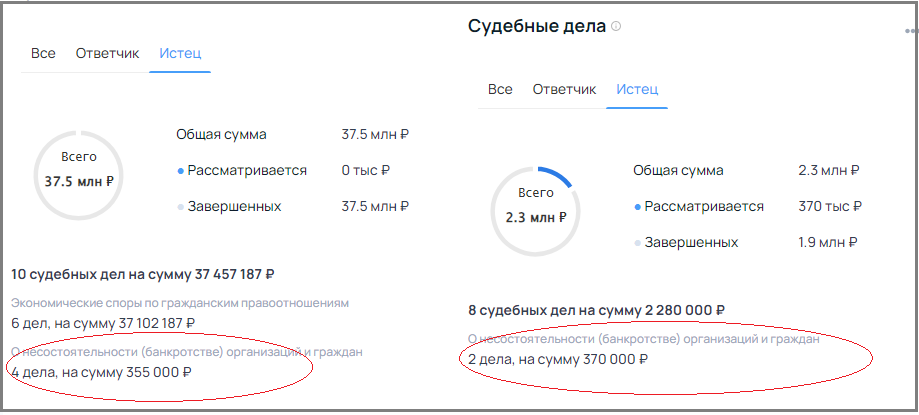Select Все tab under Судебные дела heading
This screenshot has width=919, height=415.
tap(500, 89)
